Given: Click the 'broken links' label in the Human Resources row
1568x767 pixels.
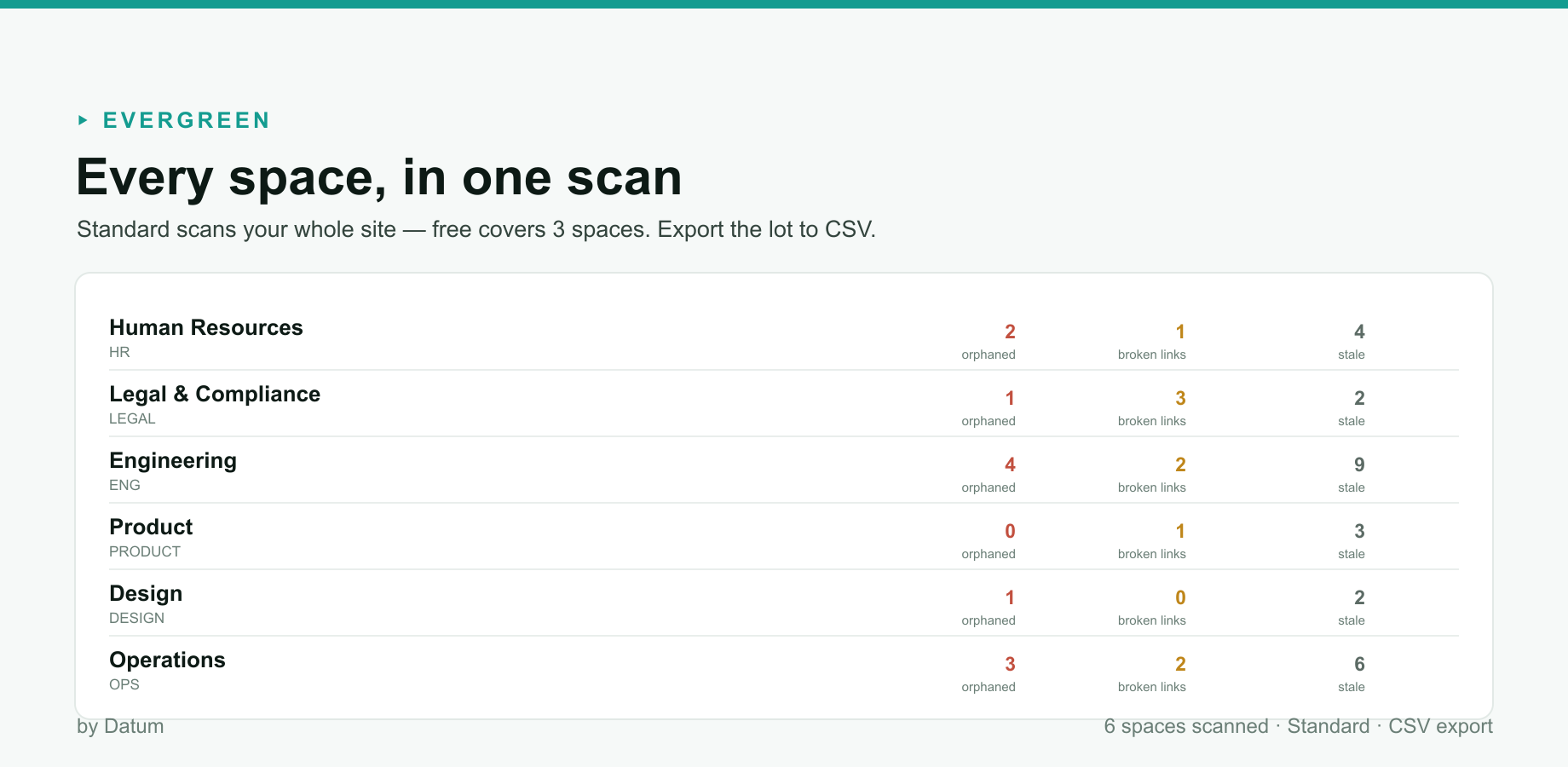Looking at the screenshot, I should pos(1152,355).
